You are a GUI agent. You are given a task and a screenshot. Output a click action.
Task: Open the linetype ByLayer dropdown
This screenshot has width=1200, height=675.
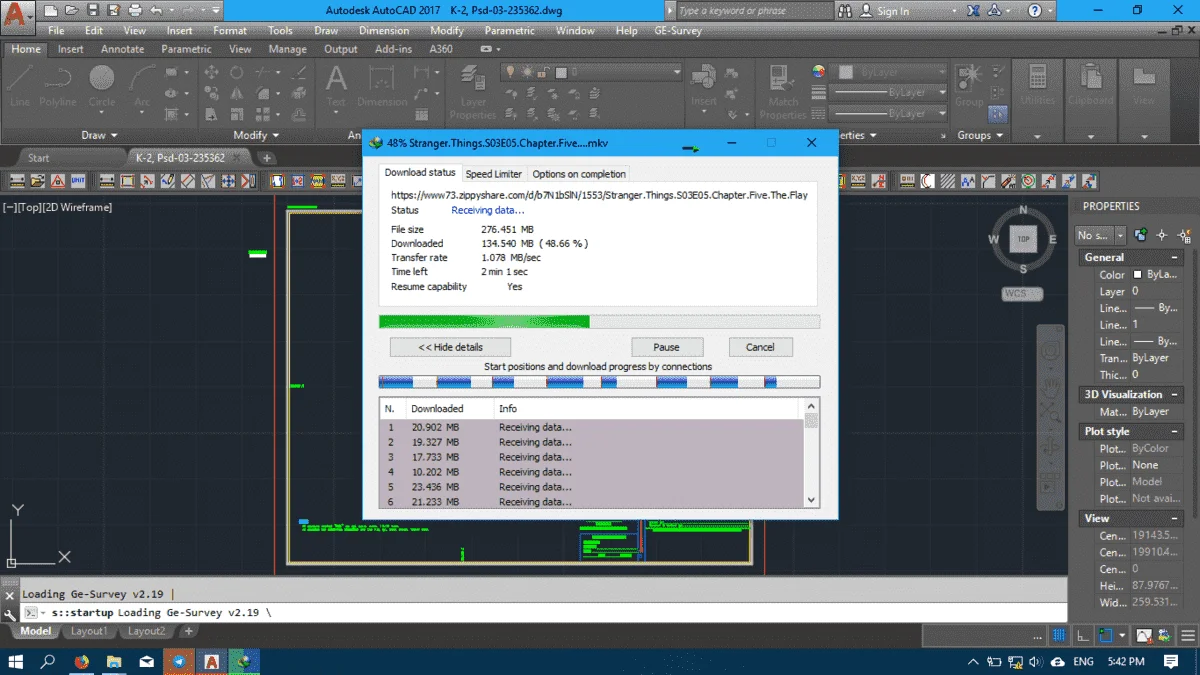pos(890,113)
